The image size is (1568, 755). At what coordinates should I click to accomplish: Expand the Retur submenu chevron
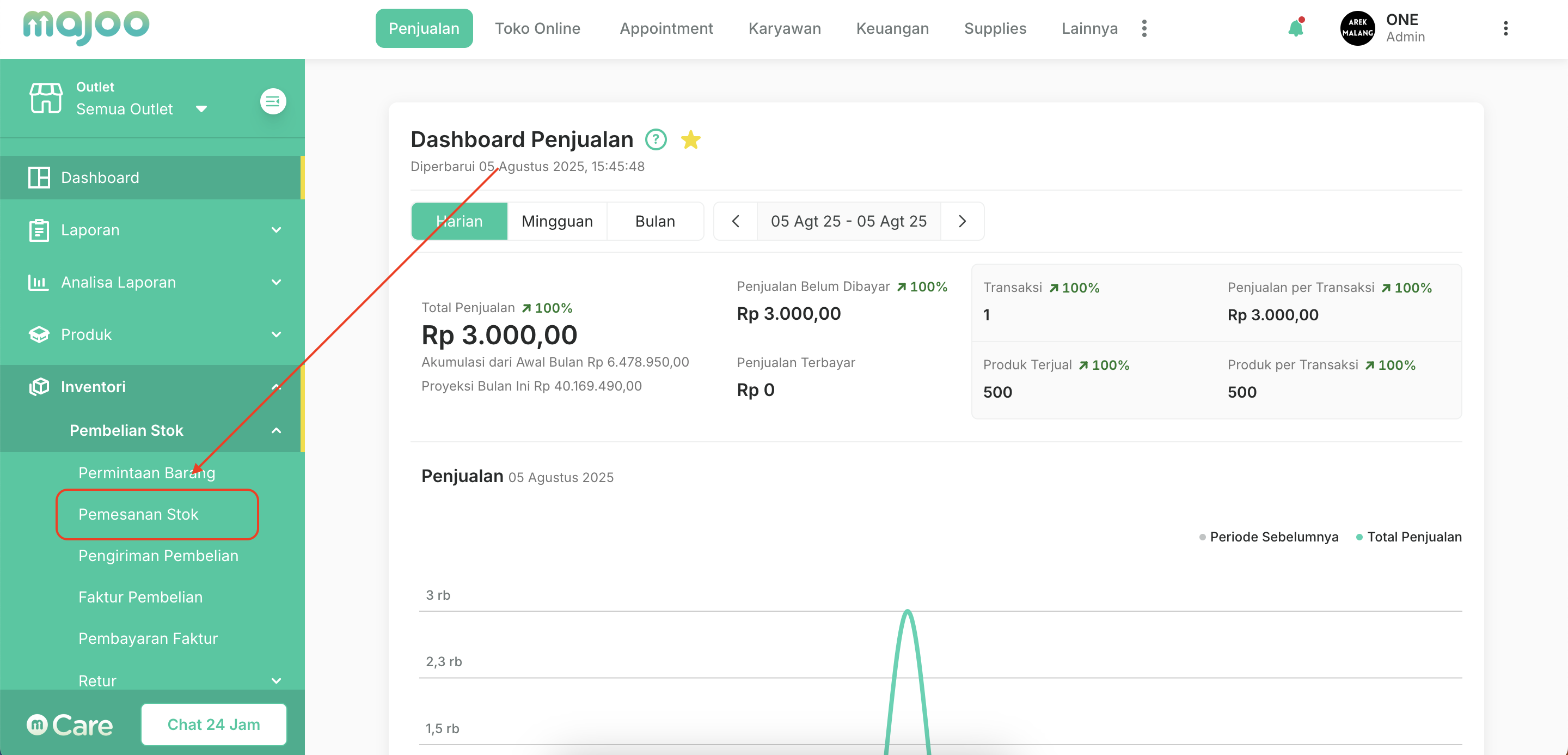(x=277, y=681)
